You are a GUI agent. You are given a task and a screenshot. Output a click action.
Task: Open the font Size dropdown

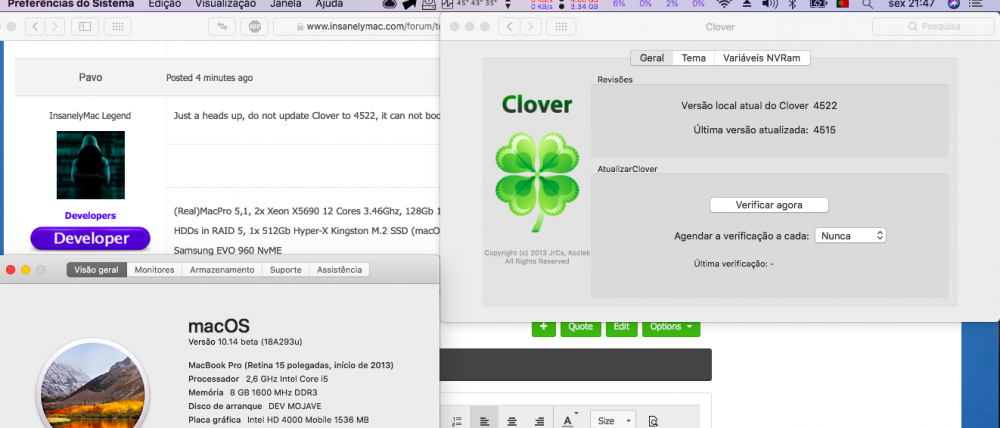pyautogui.click(x=613, y=421)
